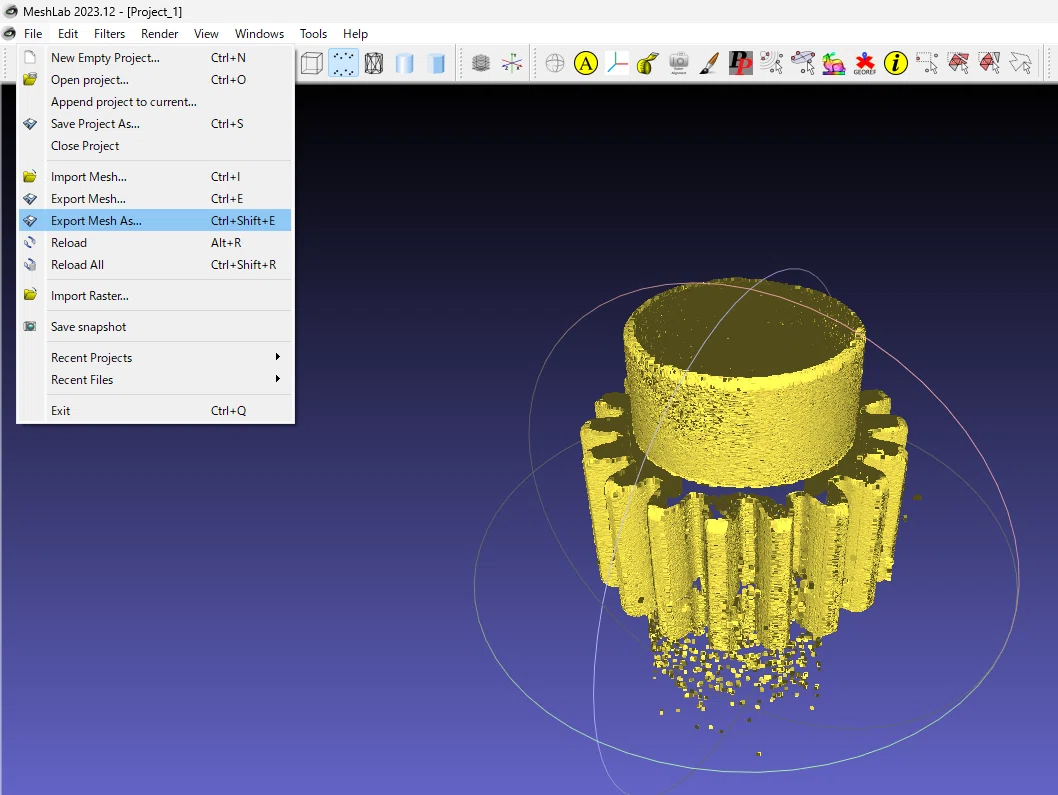This screenshot has height=795, width=1058.
Task: Choose Reload (Alt+R) entry
Action: tap(155, 243)
